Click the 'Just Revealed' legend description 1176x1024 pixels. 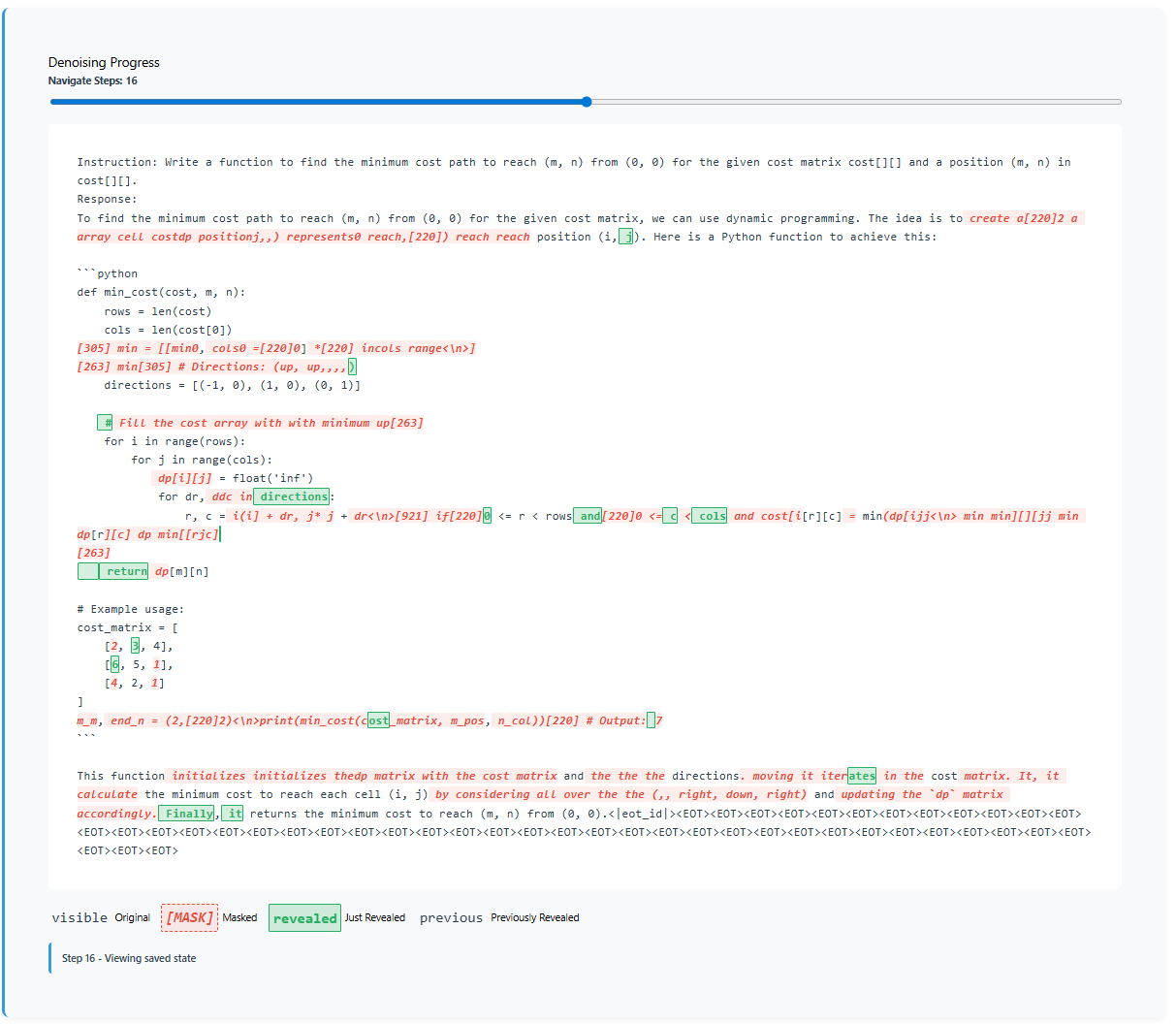pyautogui.click(x=374, y=917)
